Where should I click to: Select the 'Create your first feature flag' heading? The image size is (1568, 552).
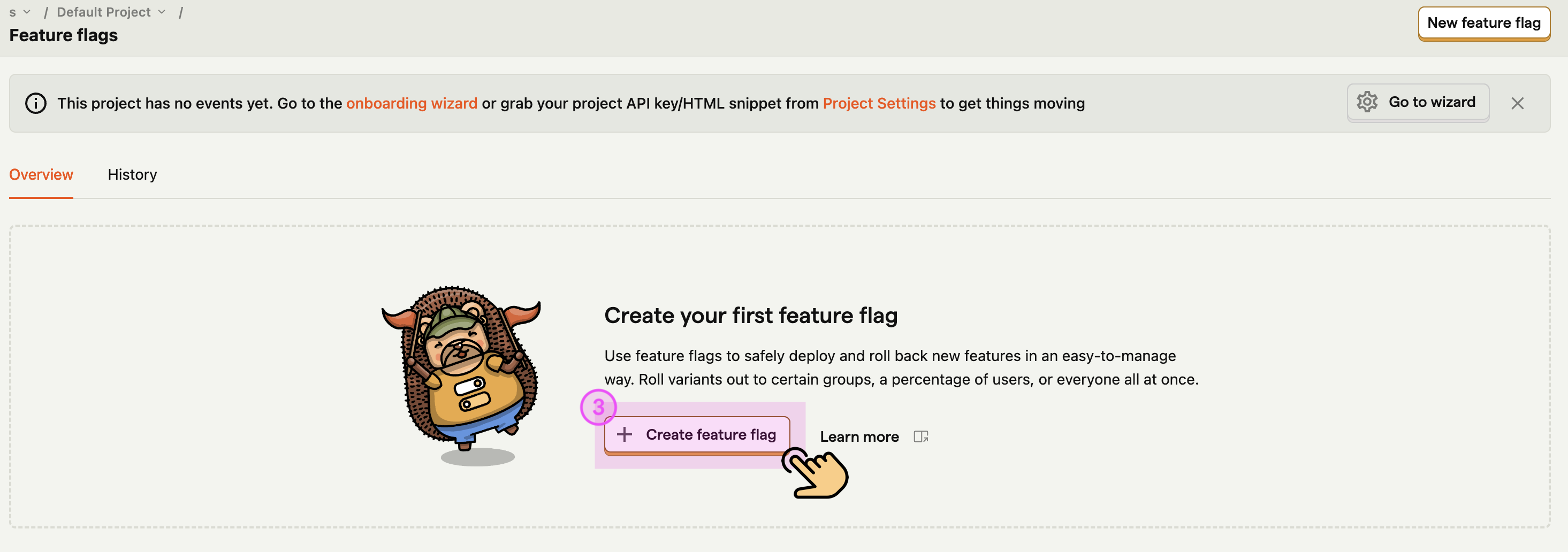click(750, 315)
